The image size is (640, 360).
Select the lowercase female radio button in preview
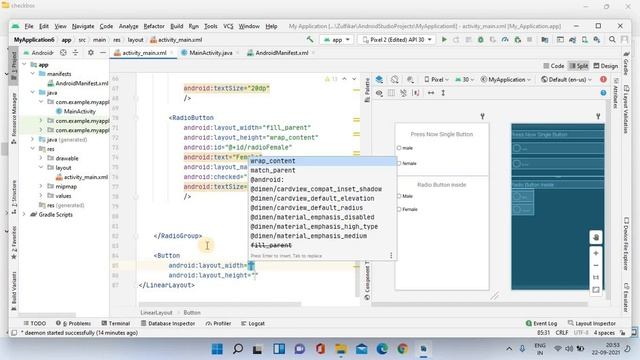pos(399,163)
